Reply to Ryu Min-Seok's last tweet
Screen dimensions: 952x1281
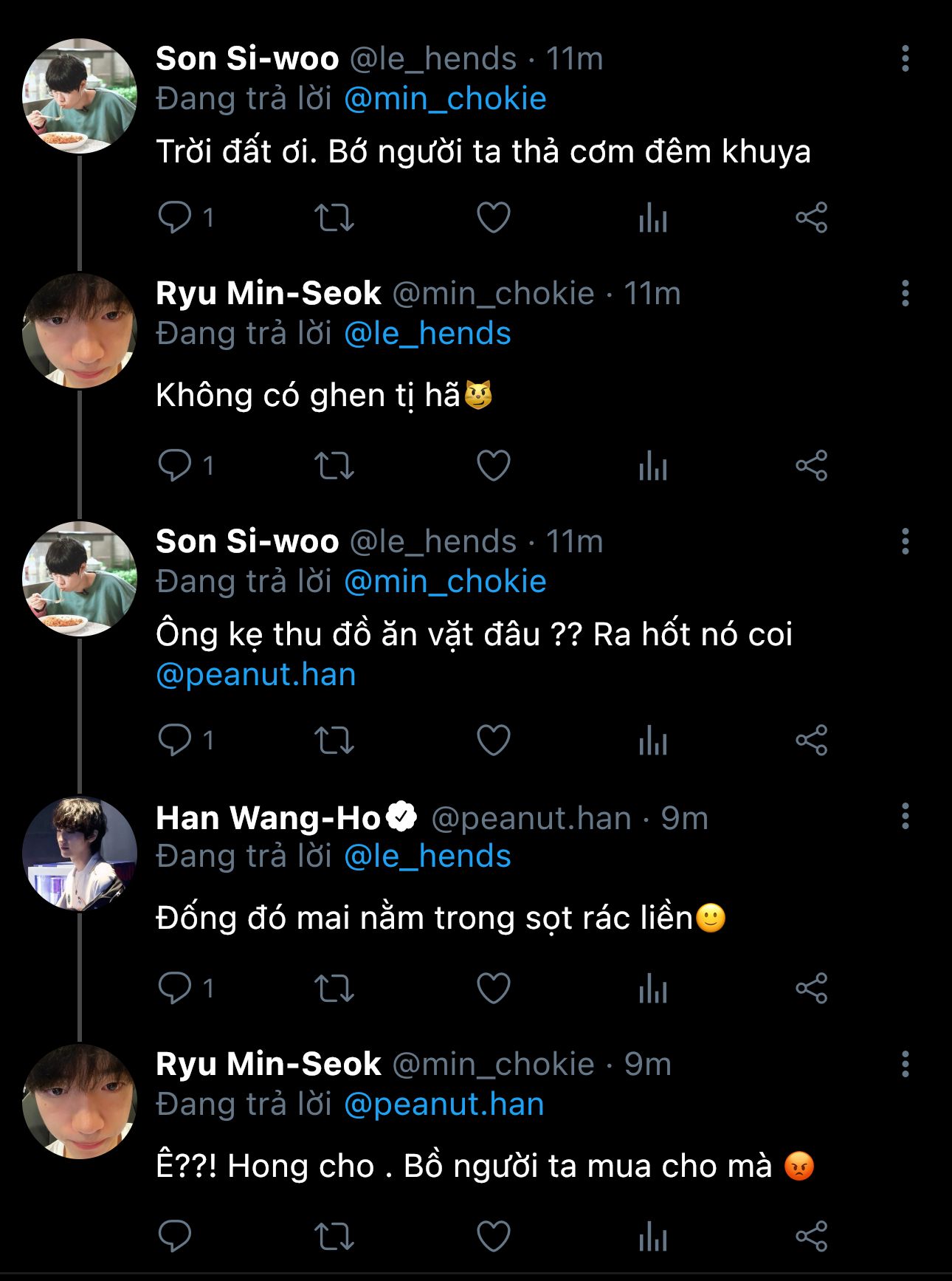coord(175,1236)
